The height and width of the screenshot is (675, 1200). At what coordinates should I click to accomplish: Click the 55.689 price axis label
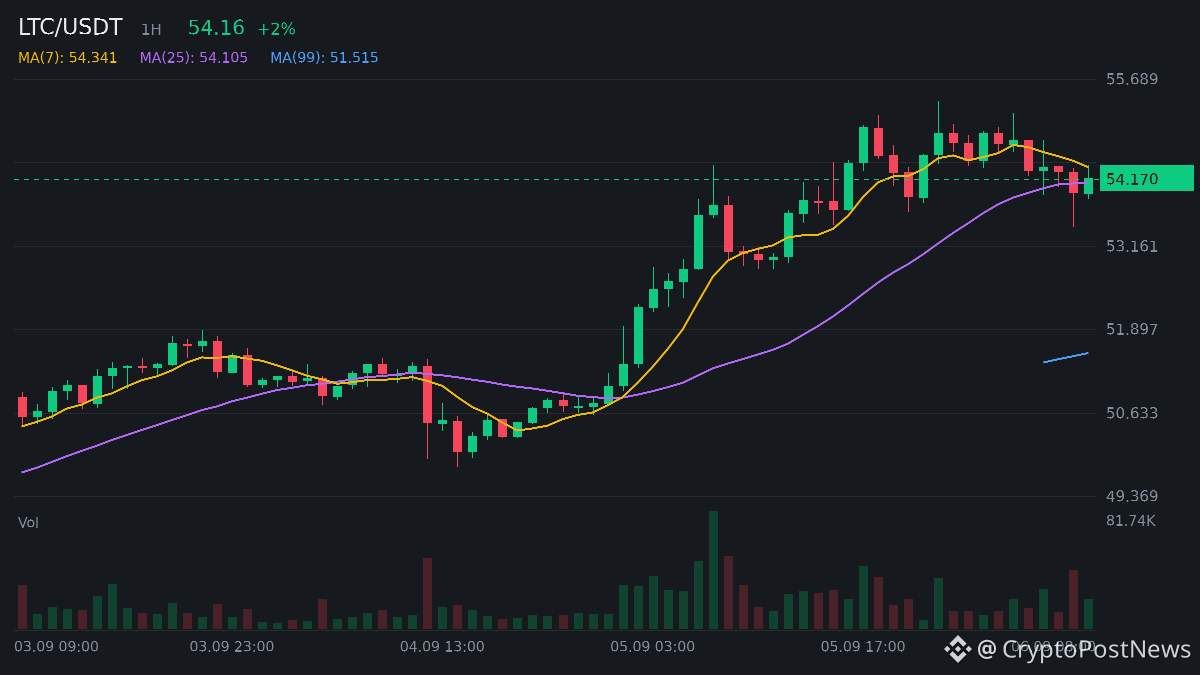click(1131, 79)
